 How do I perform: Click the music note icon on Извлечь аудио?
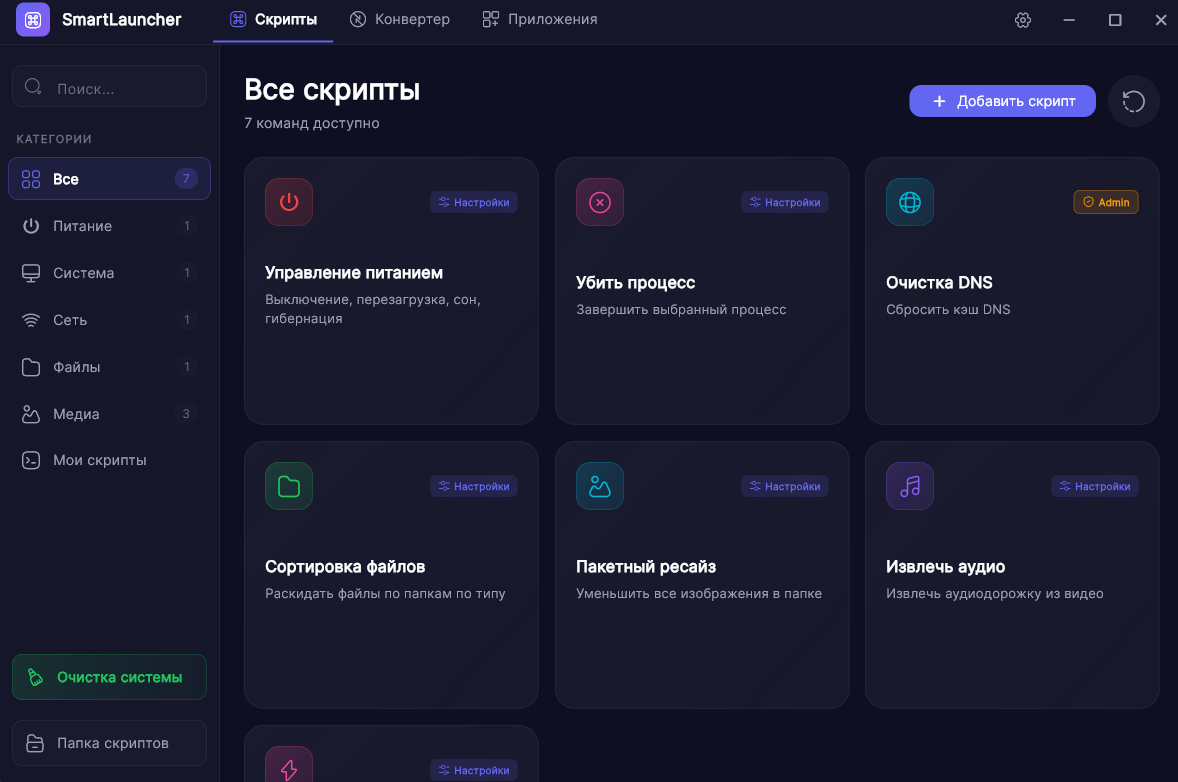(910, 486)
